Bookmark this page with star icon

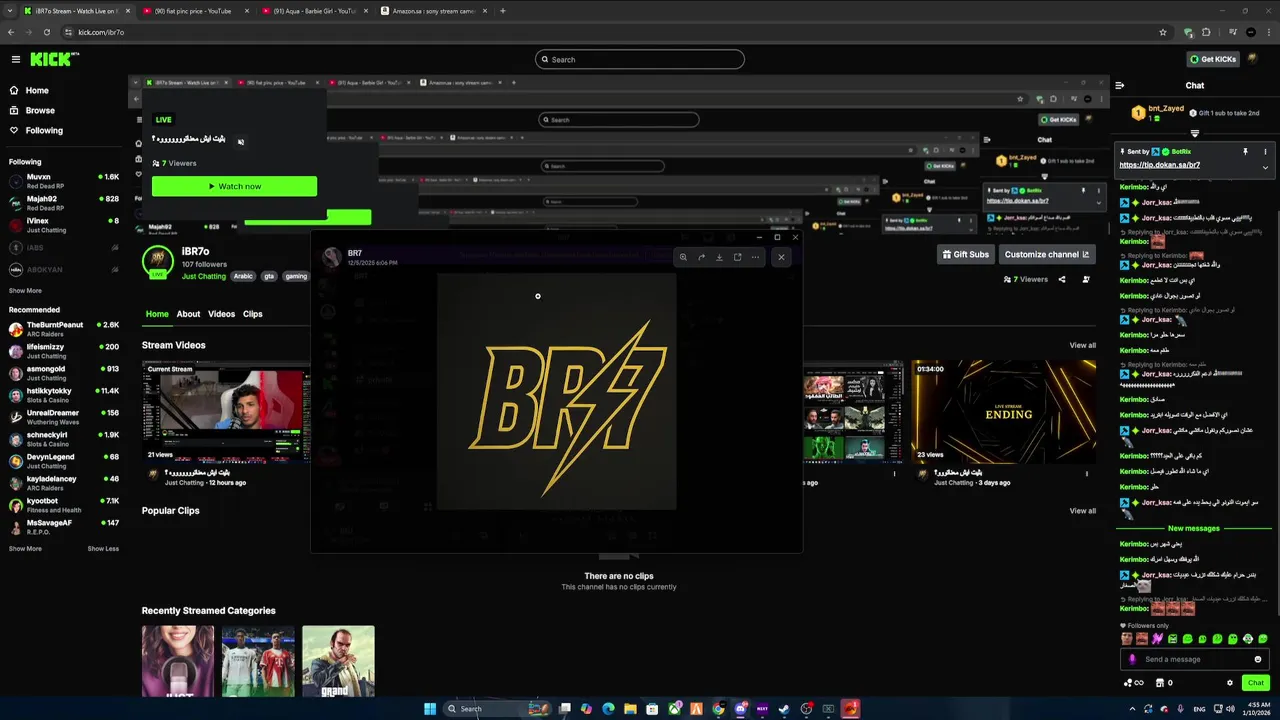point(1163,32)
